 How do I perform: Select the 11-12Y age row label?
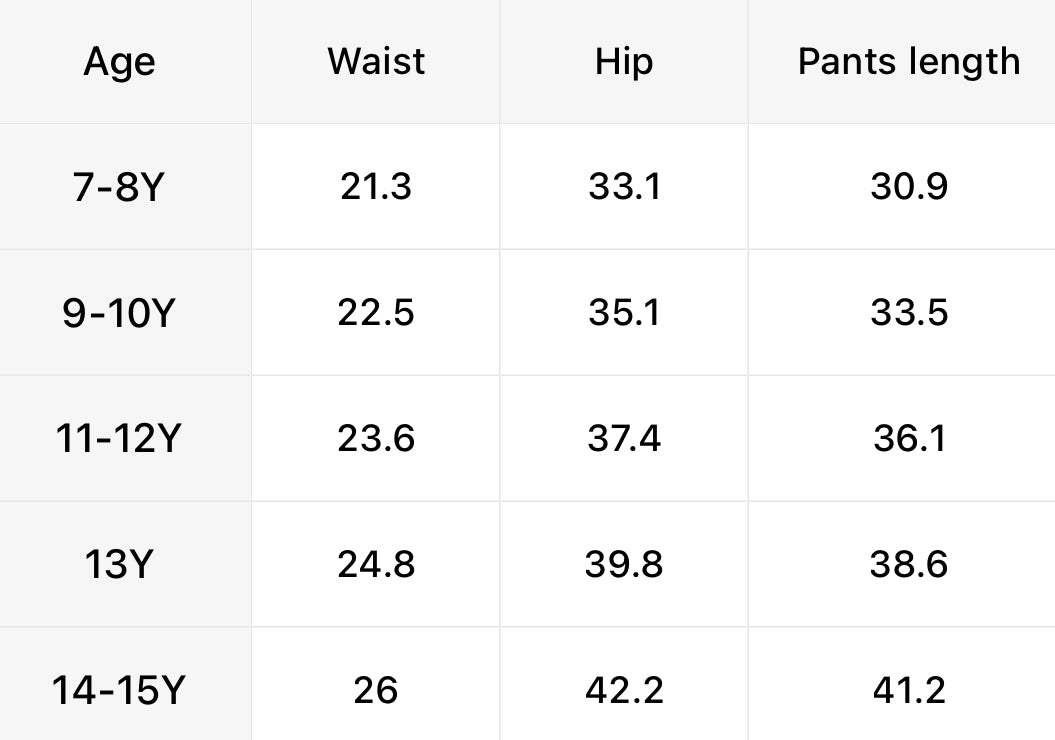click(x=118, y=439)
